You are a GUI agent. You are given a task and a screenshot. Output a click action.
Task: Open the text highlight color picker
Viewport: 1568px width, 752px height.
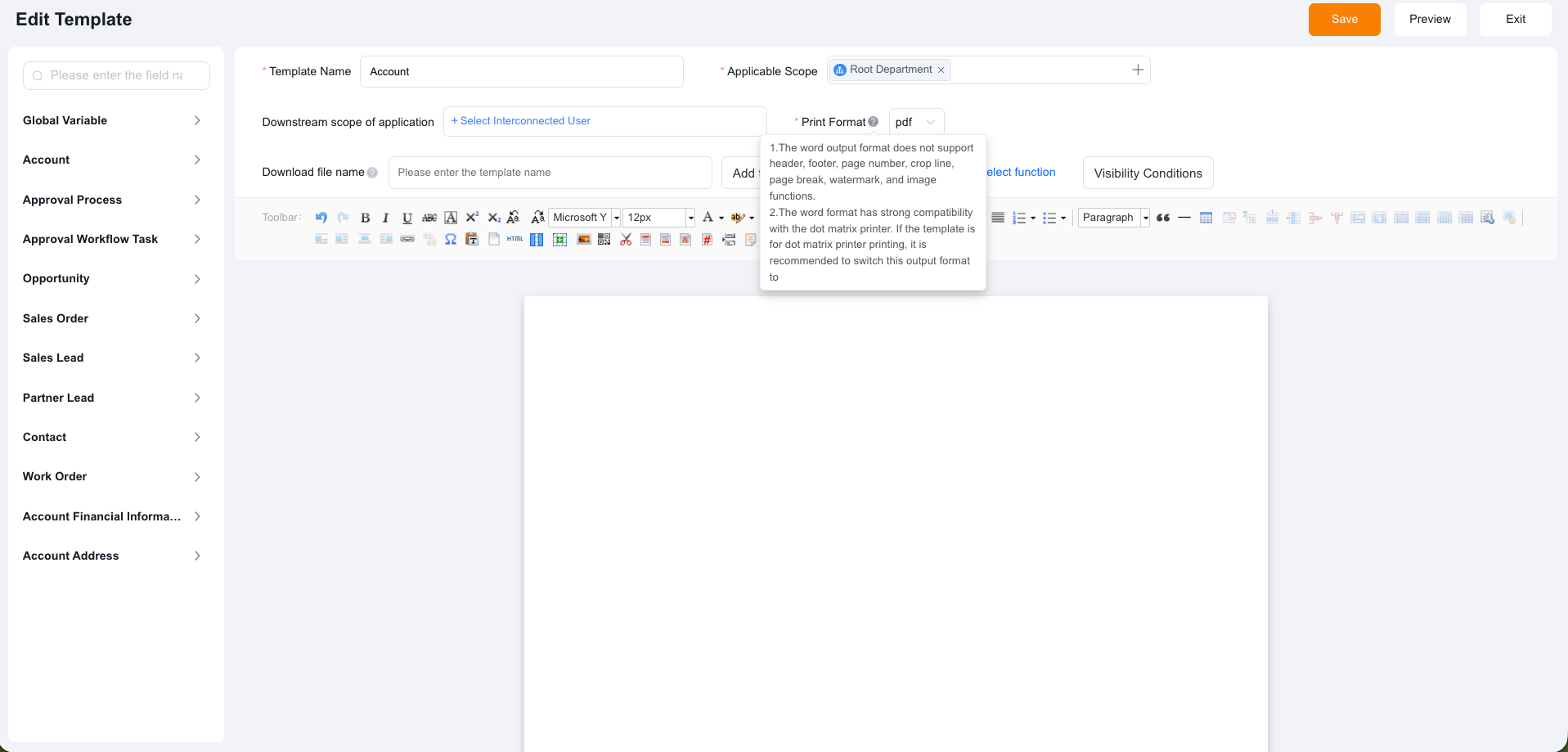[752, 218]
